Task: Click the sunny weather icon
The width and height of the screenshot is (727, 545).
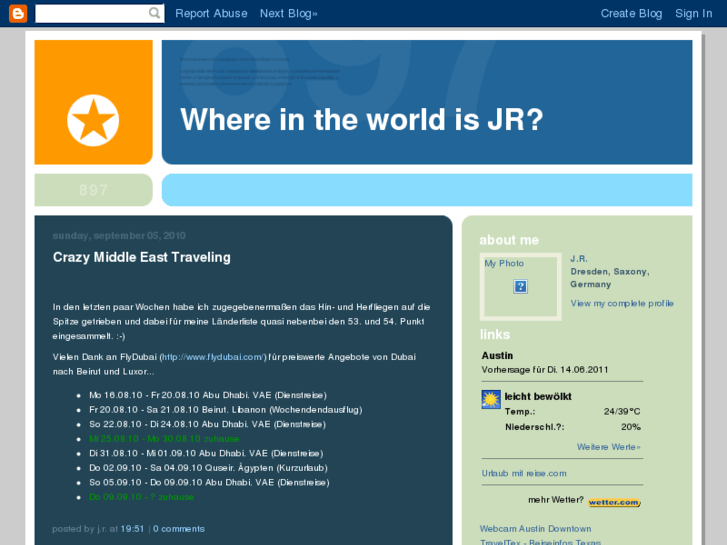Action: (491, 399)
